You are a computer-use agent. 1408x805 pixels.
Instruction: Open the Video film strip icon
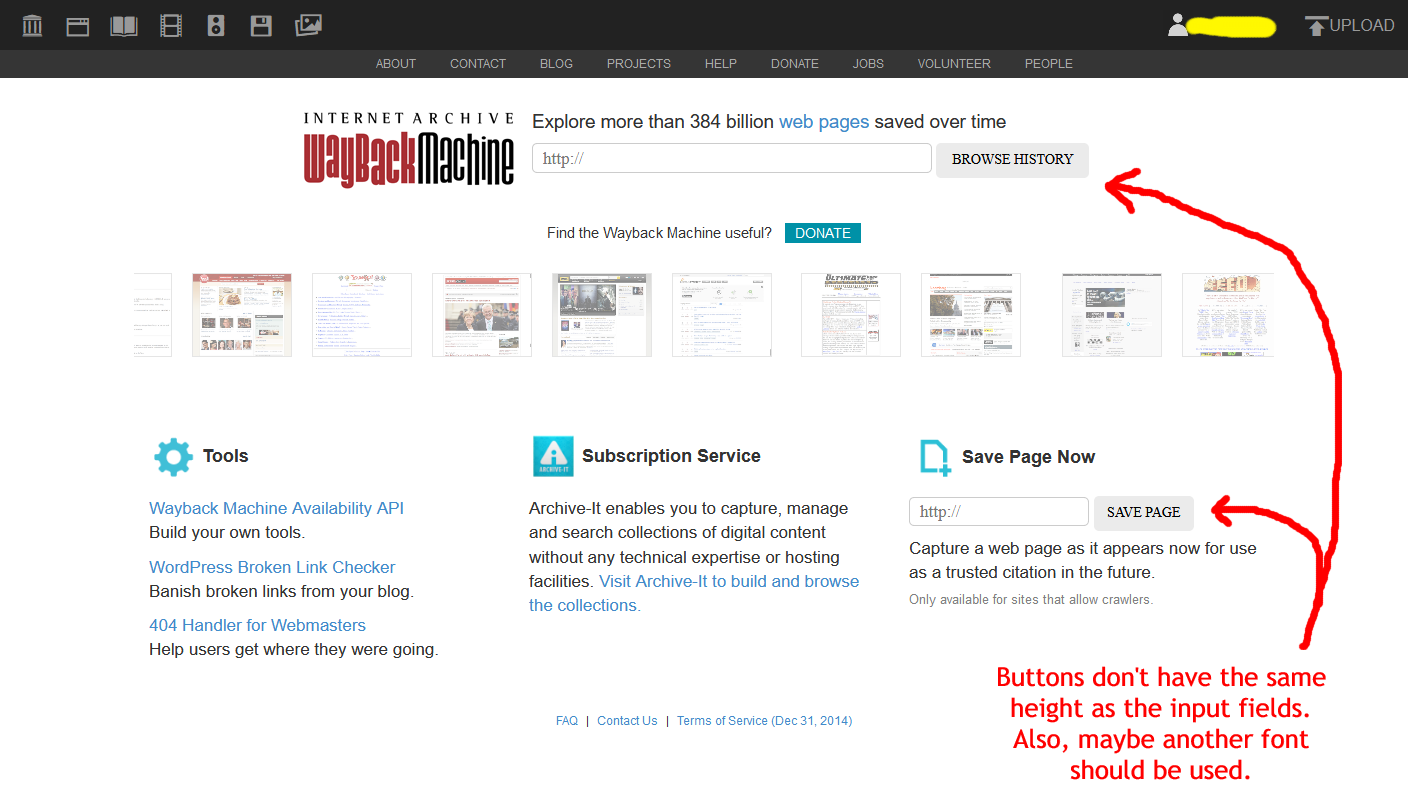pyautogui.click(x=170, y=25)
